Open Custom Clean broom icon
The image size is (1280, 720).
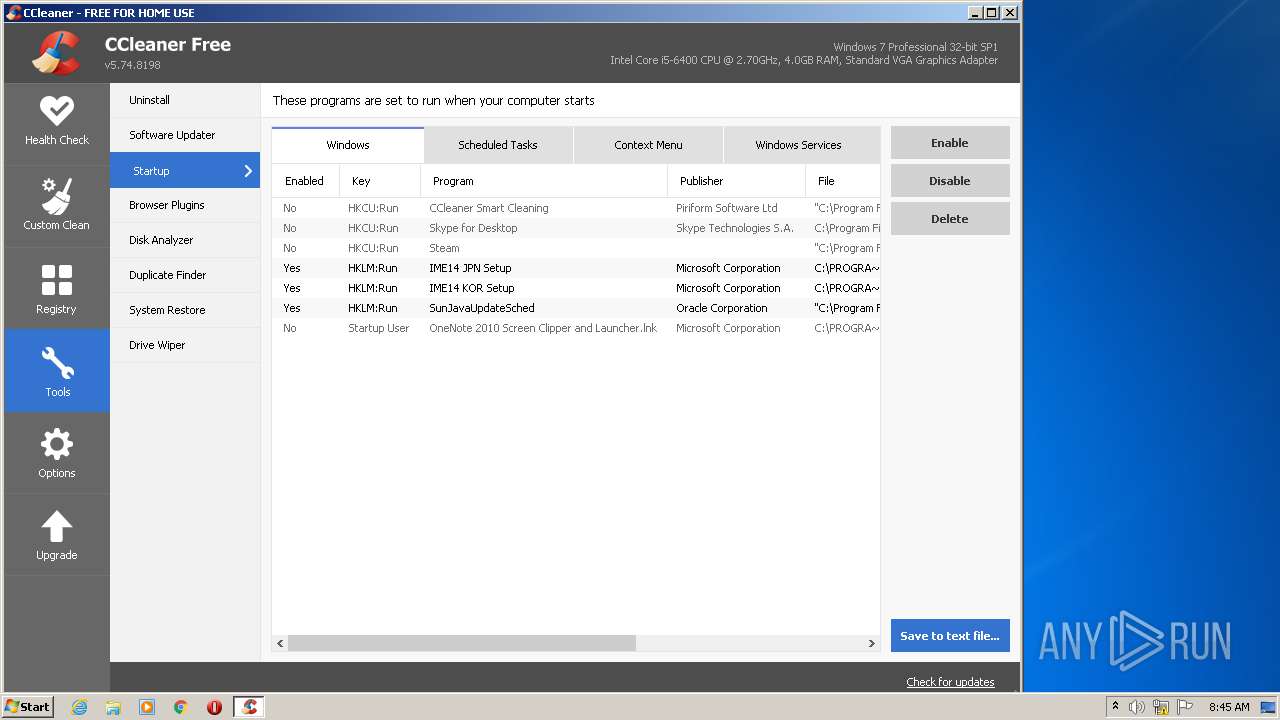57,196
